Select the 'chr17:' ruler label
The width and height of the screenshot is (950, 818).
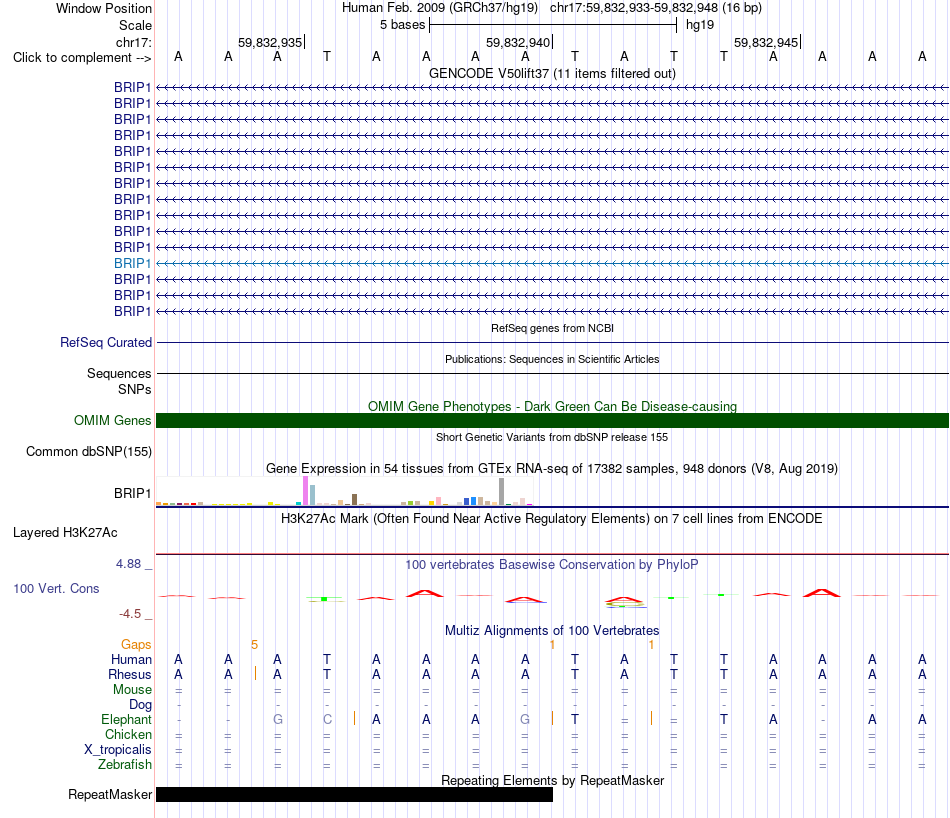(134, 42)
